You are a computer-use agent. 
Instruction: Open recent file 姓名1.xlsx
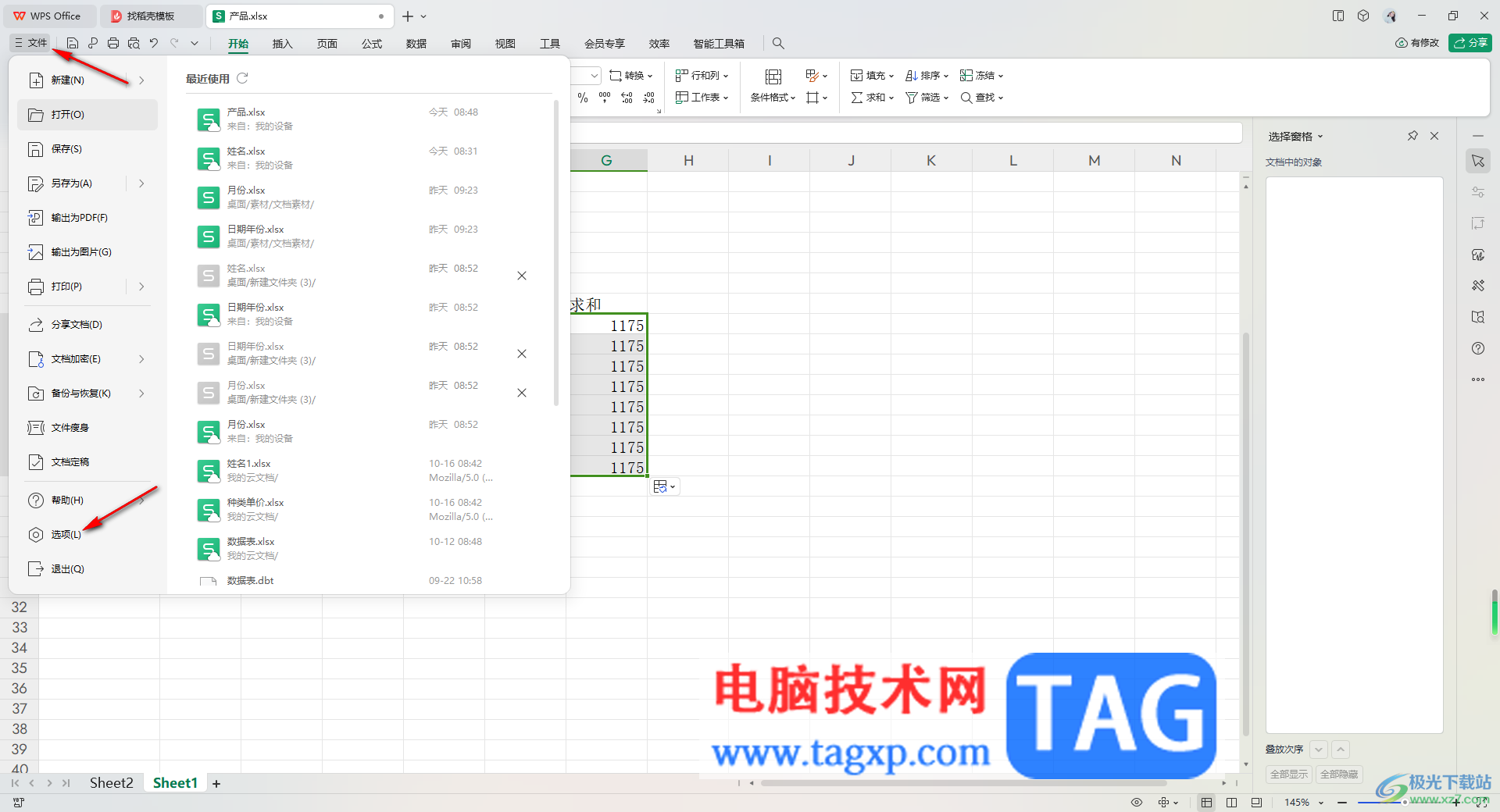coord(367,471)
